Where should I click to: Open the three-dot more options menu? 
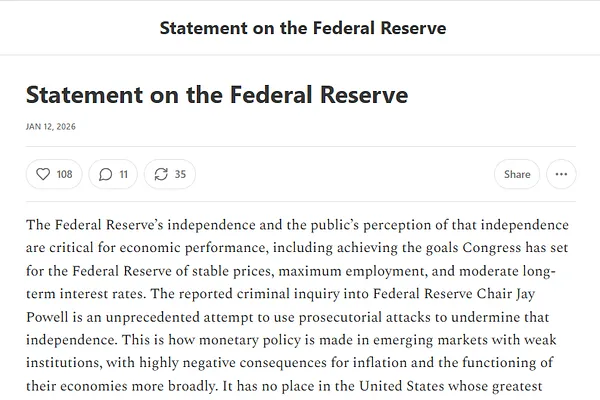click(x=561, y=174)
